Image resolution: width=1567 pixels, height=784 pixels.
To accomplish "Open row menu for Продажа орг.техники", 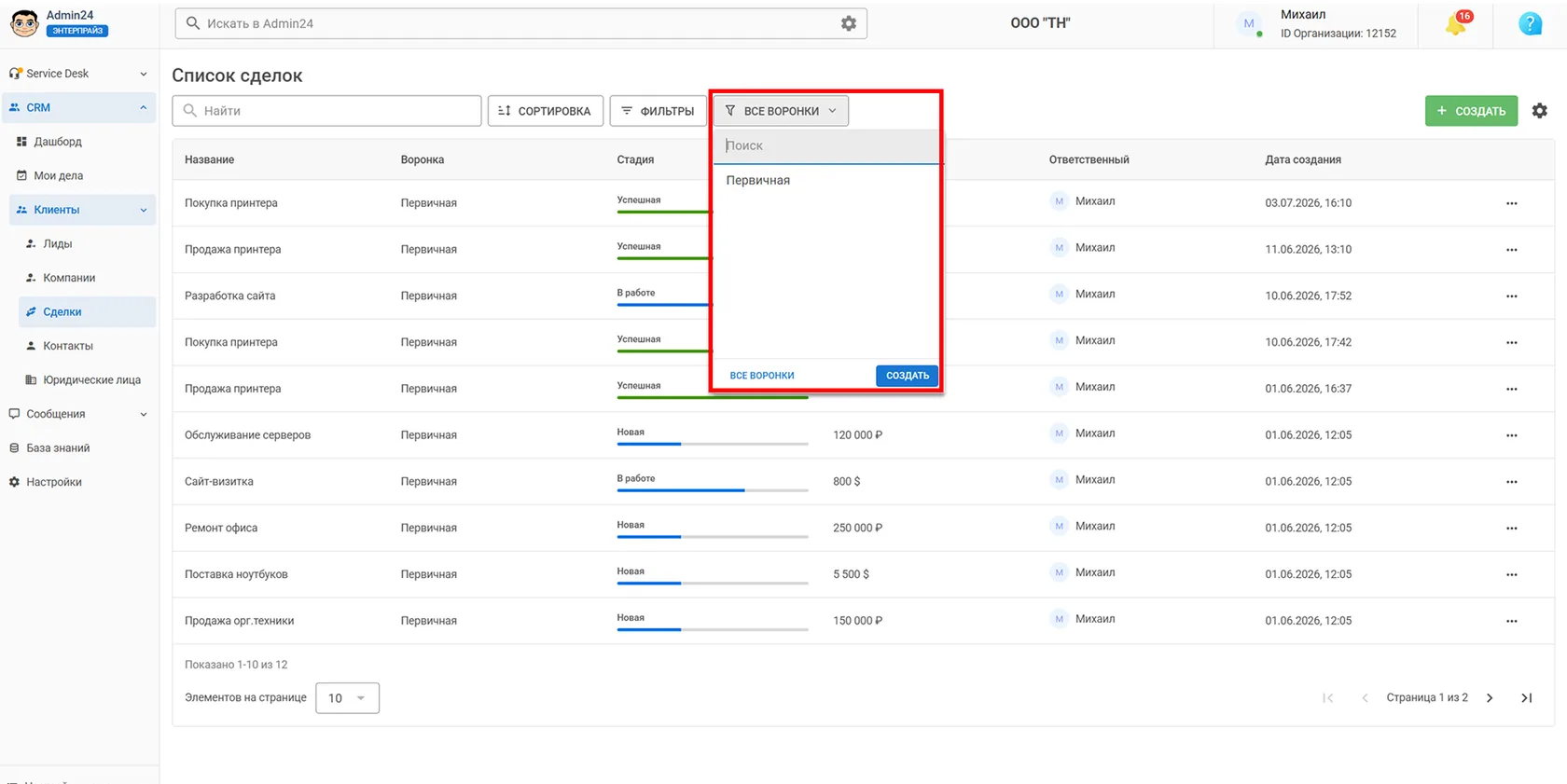I will point(1512,621).
